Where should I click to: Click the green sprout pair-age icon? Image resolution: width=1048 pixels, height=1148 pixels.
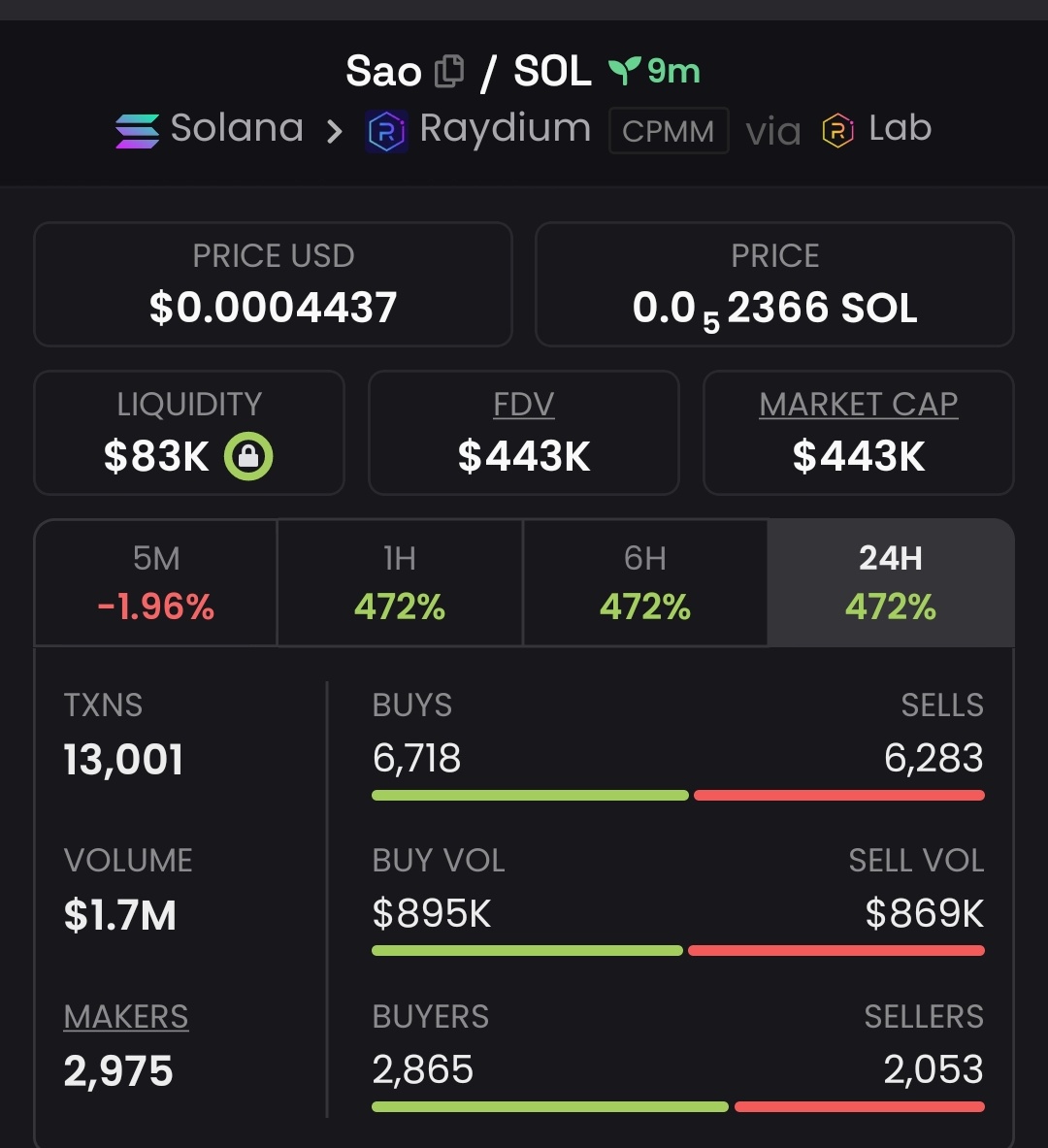[624, 71]
